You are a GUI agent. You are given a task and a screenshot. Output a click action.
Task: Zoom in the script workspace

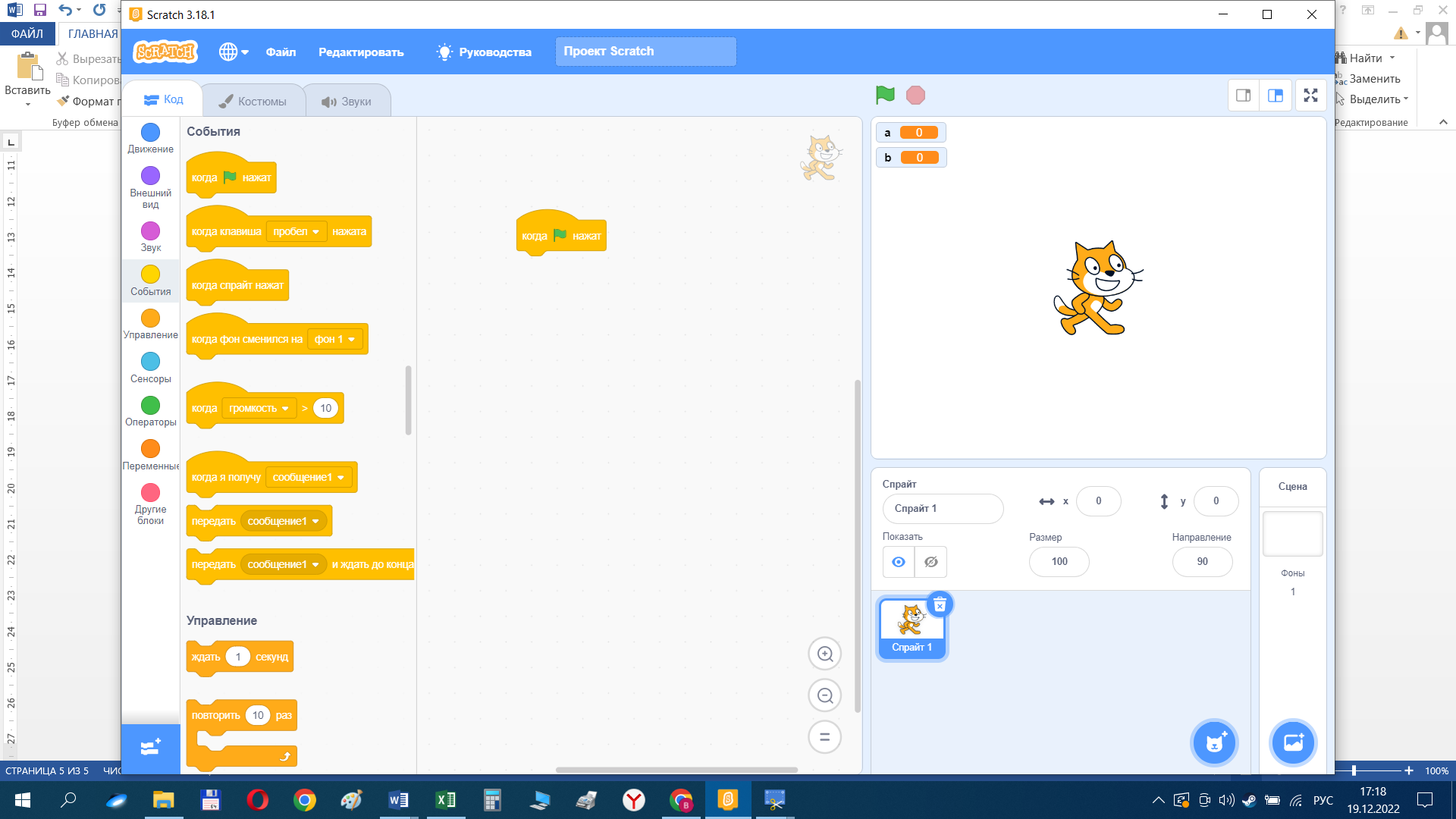825,654
